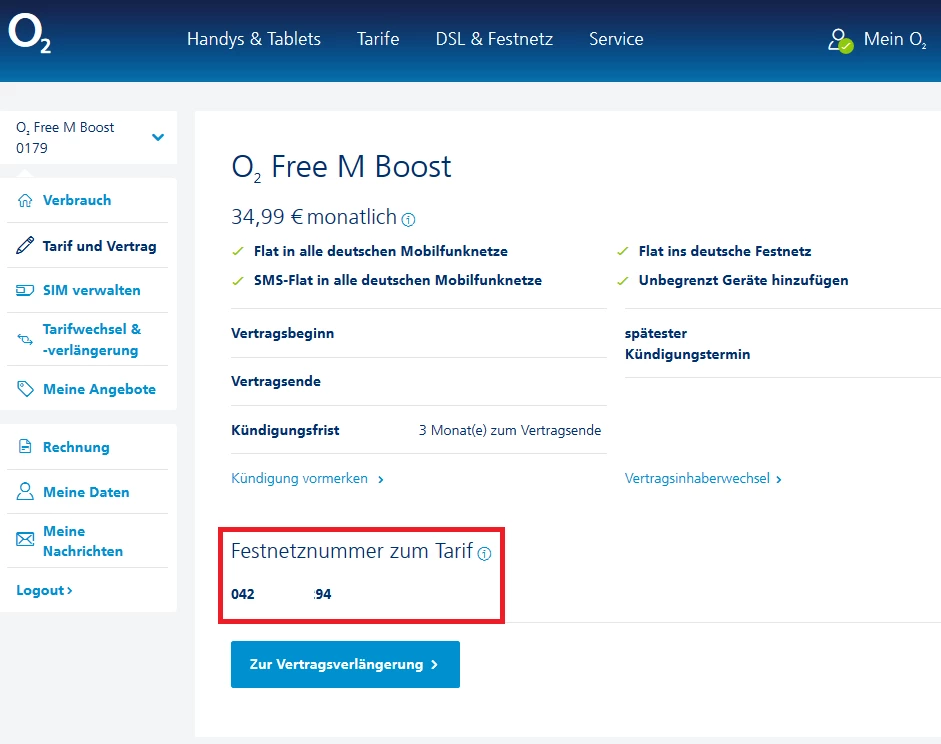
Task: Click the Tarifwechsel arrows icon
Action: click(x=25, y=340)
